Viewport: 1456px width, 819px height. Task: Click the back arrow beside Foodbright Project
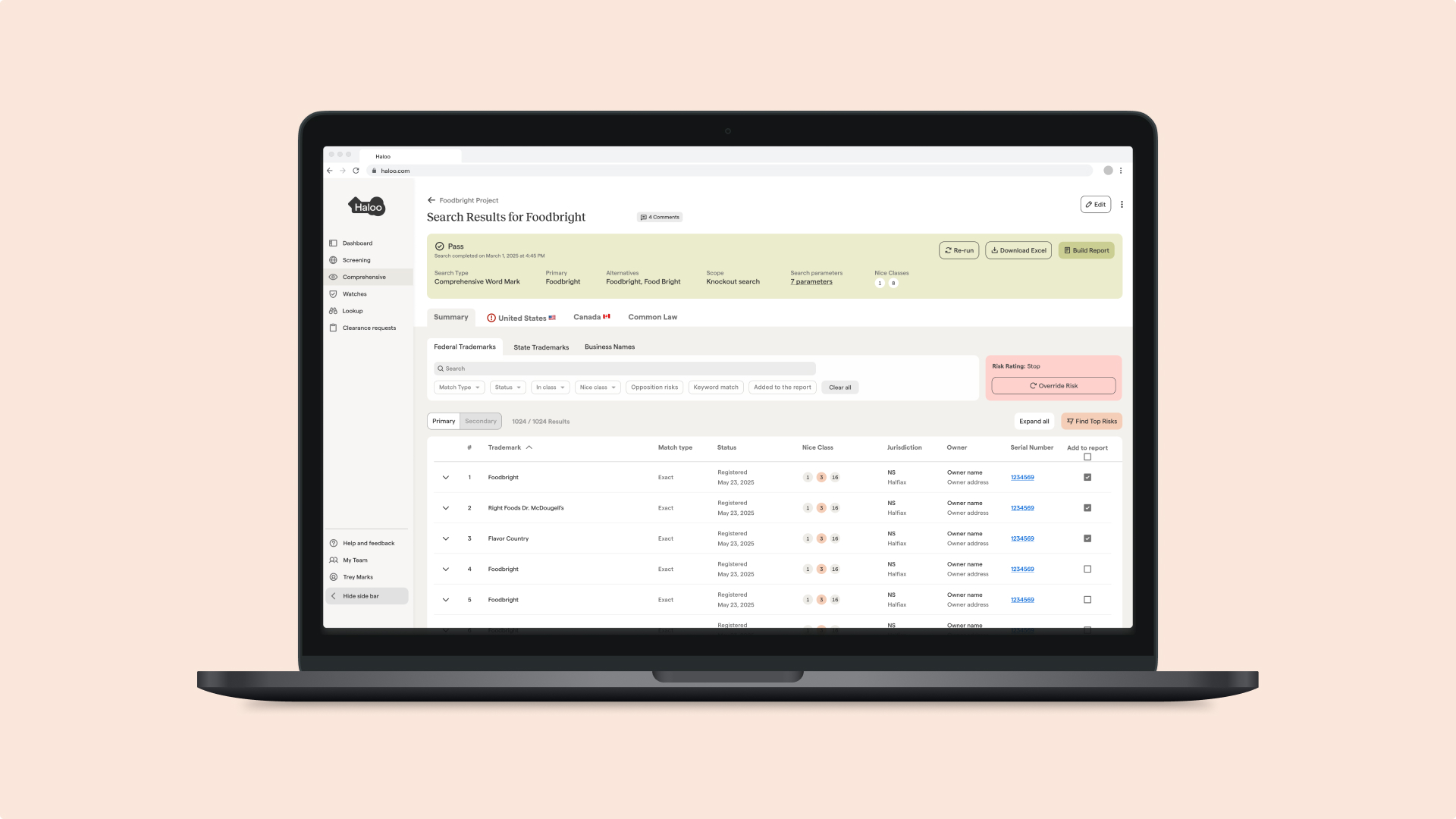tap(431, 200)
